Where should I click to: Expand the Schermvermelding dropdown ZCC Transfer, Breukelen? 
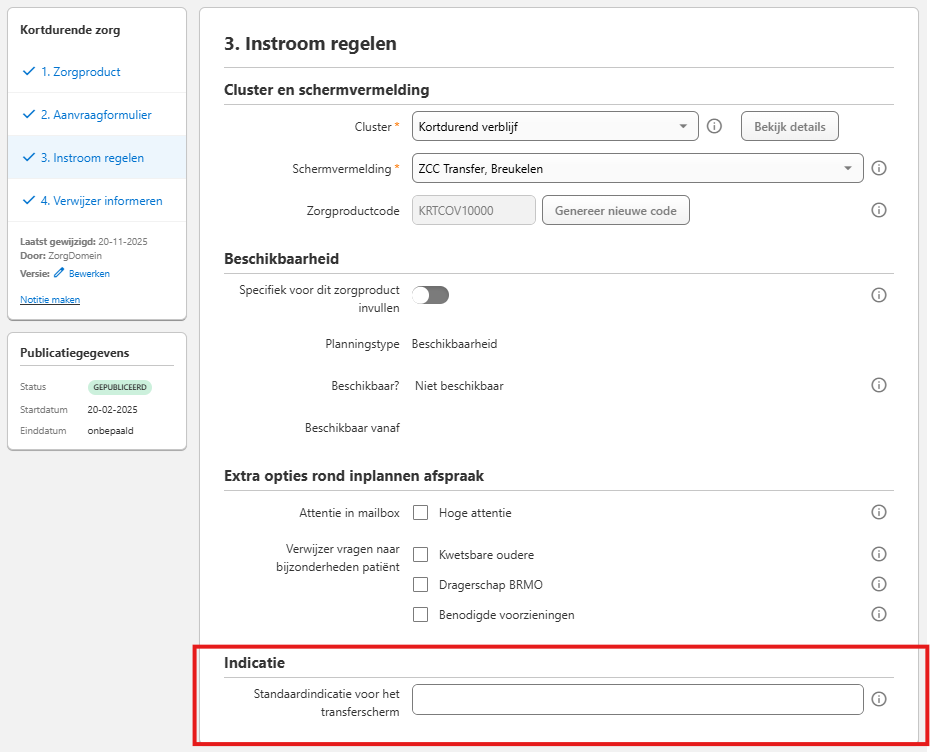pos(638,168)
